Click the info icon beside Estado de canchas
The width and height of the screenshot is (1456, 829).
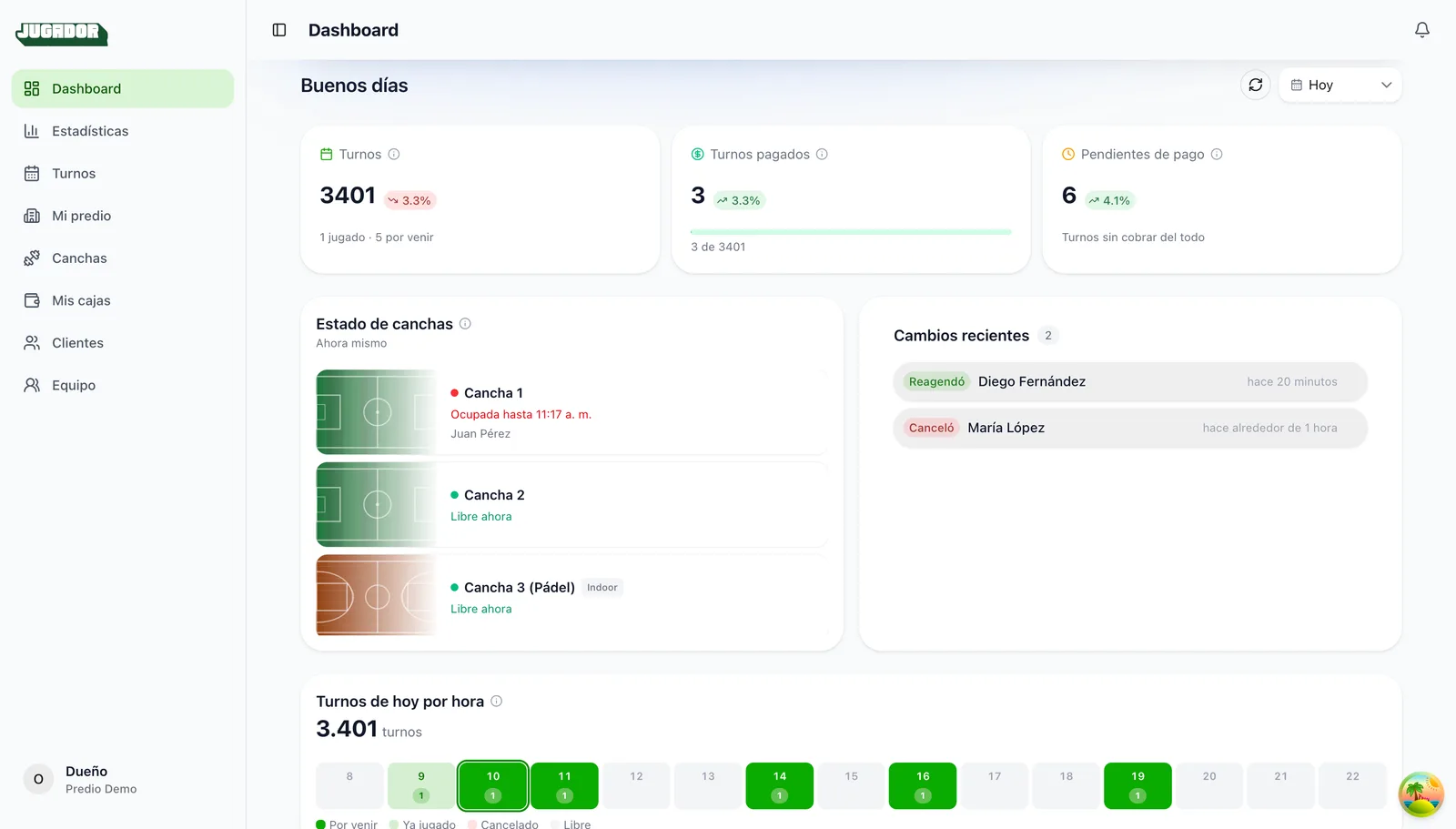(x=465, y=323)
